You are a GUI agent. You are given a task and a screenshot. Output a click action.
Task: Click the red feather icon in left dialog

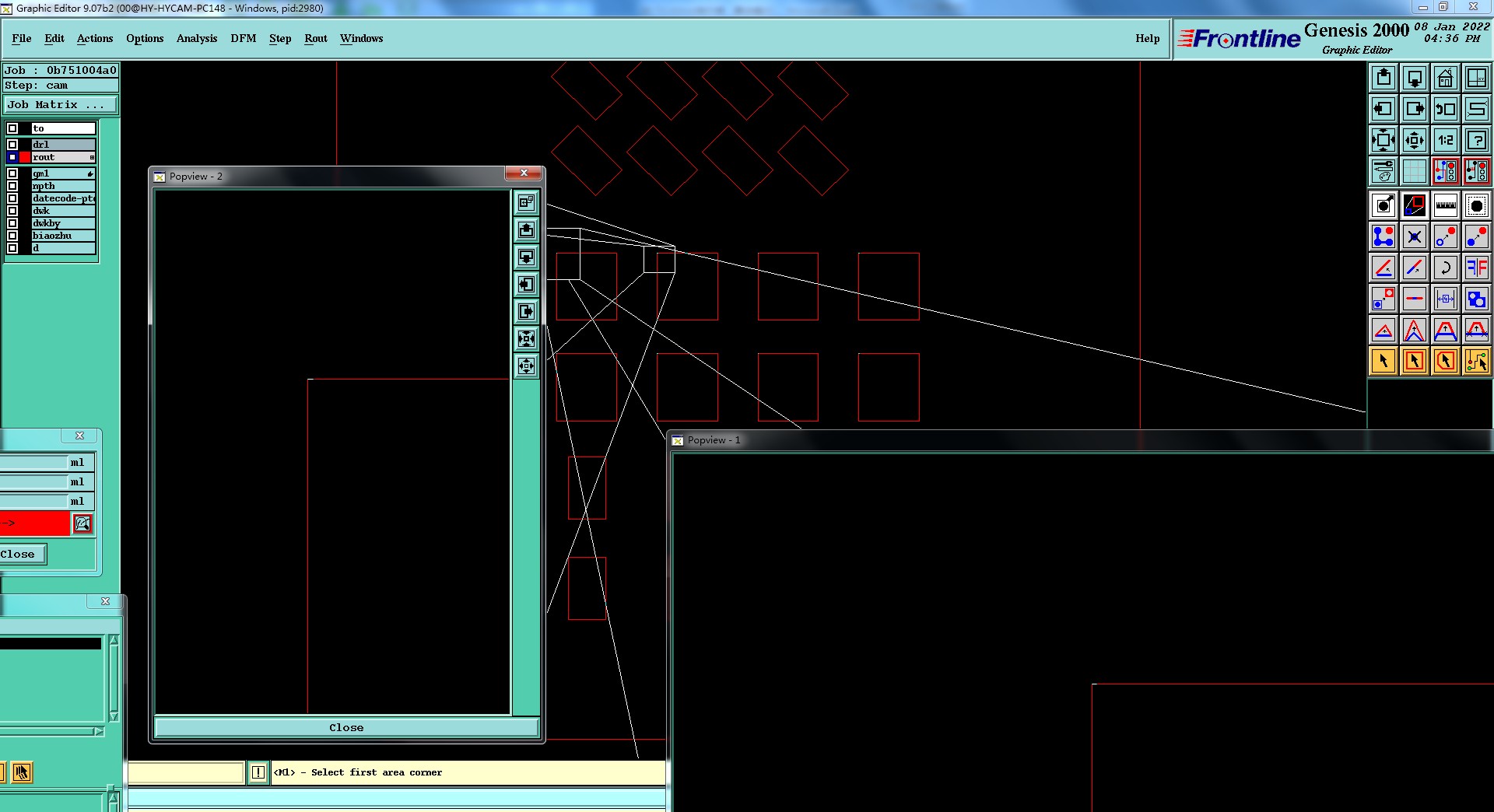(82, 523)
